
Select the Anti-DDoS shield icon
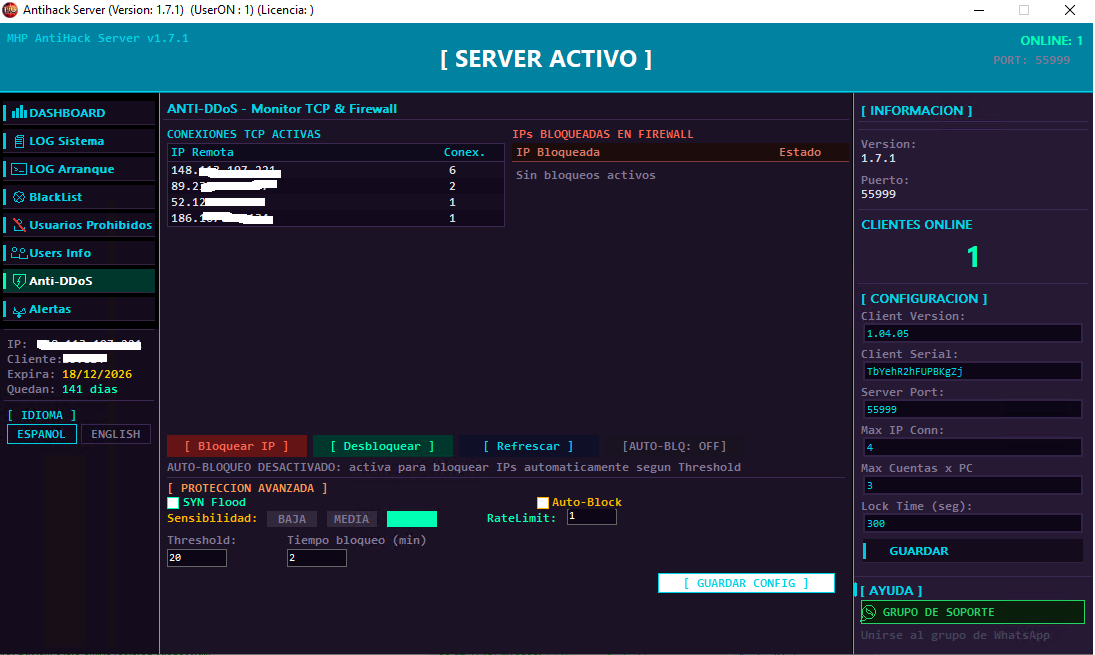19,281
